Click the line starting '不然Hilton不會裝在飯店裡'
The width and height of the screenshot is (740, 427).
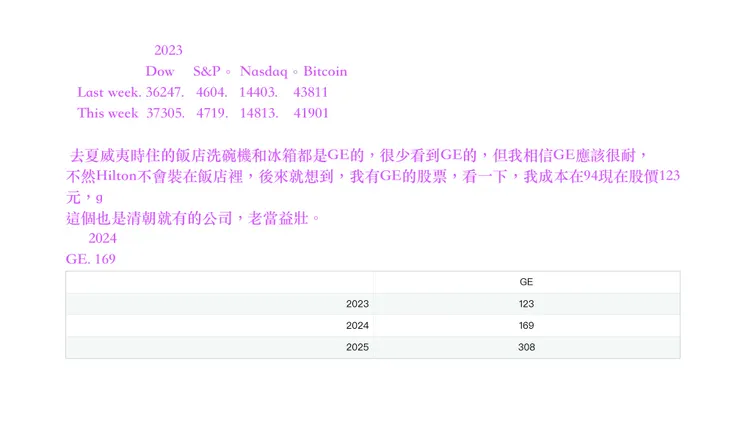(x=373, y=176)
